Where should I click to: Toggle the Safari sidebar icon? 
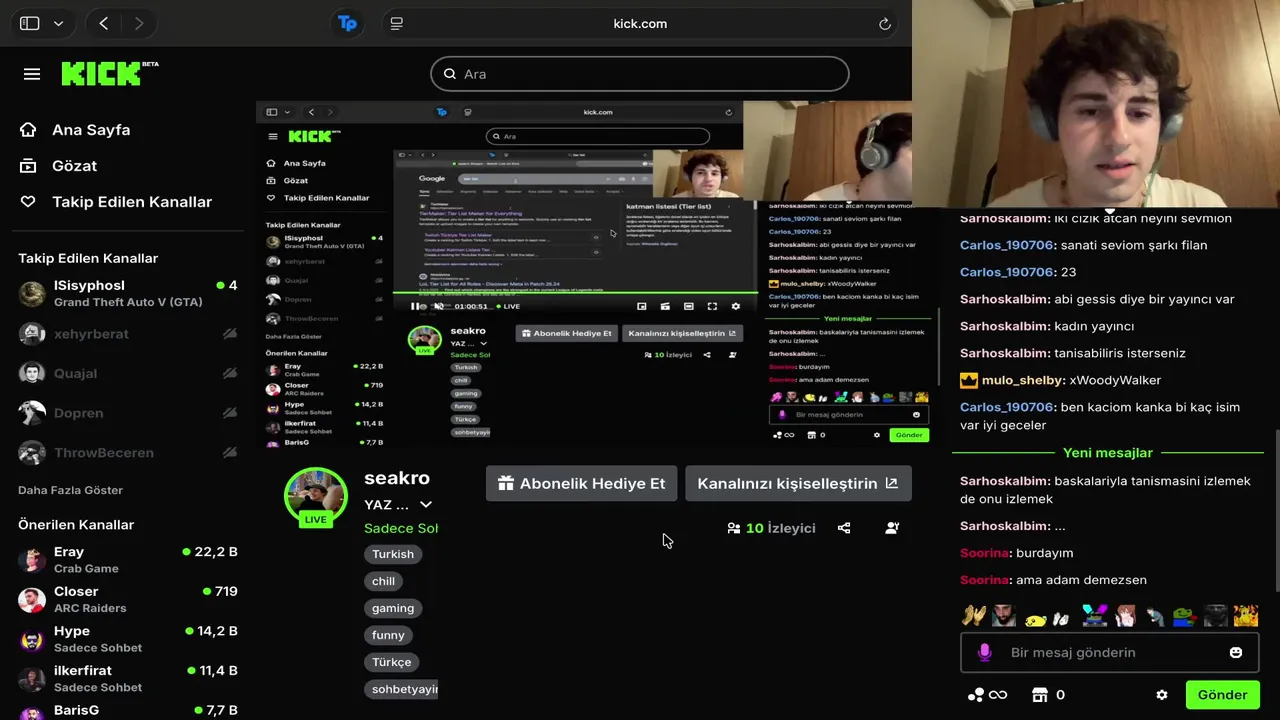[30, 23]
